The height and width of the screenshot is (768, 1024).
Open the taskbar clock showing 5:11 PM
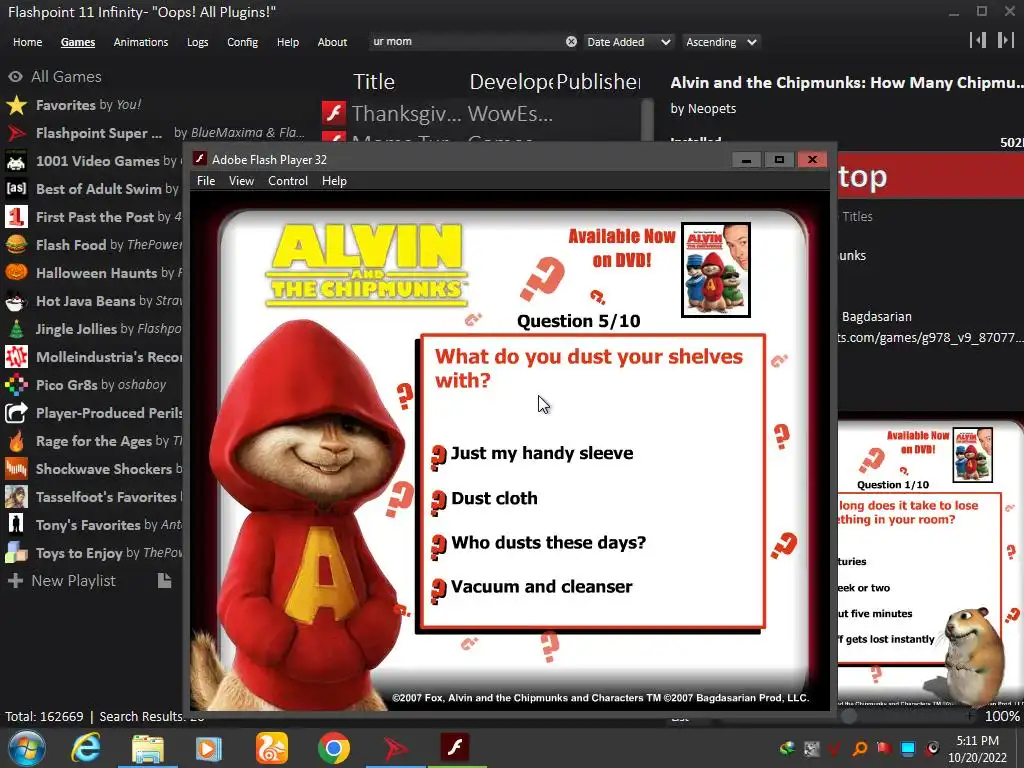tap(977, 748)
